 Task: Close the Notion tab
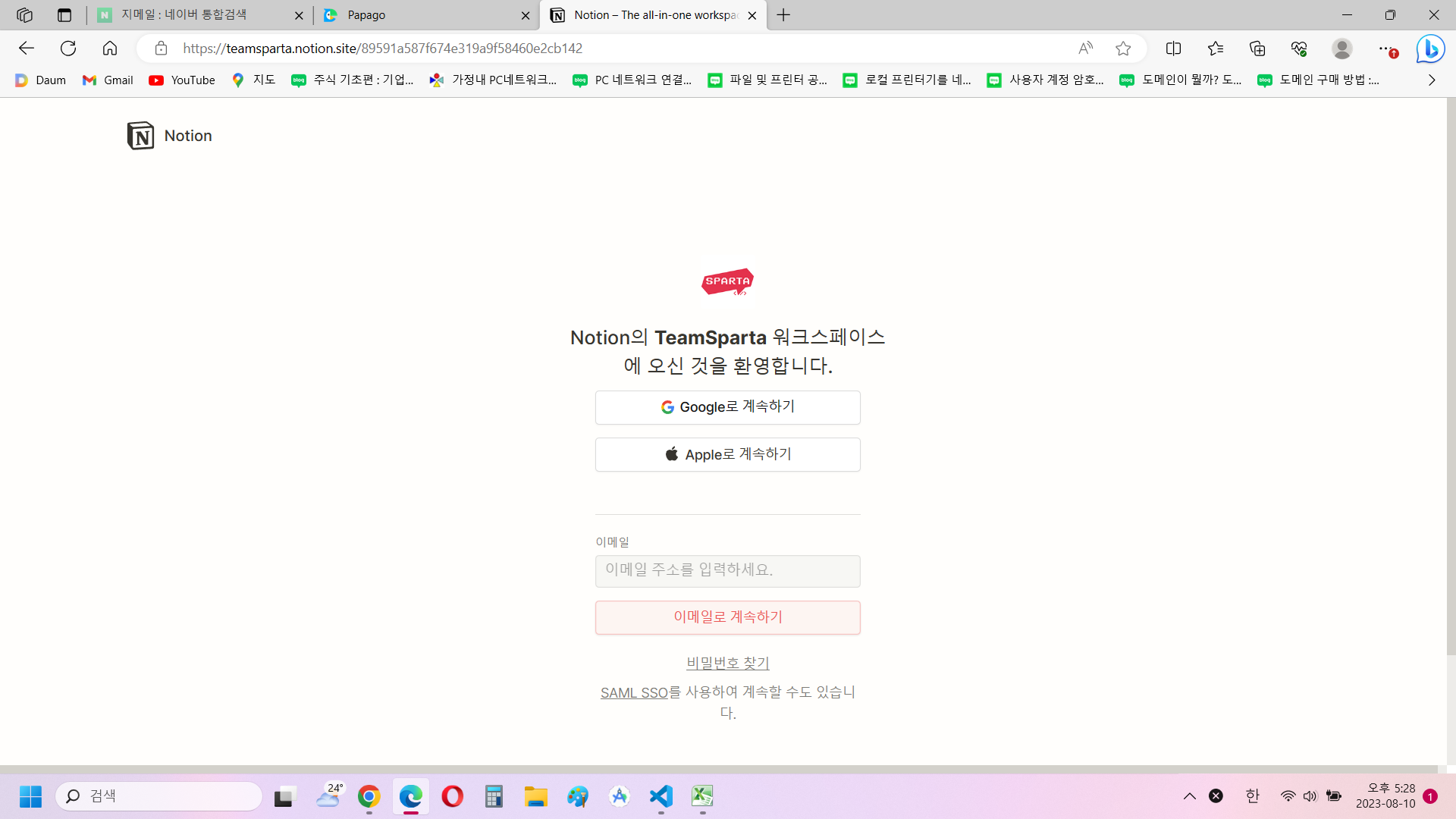tap(752, 15)
